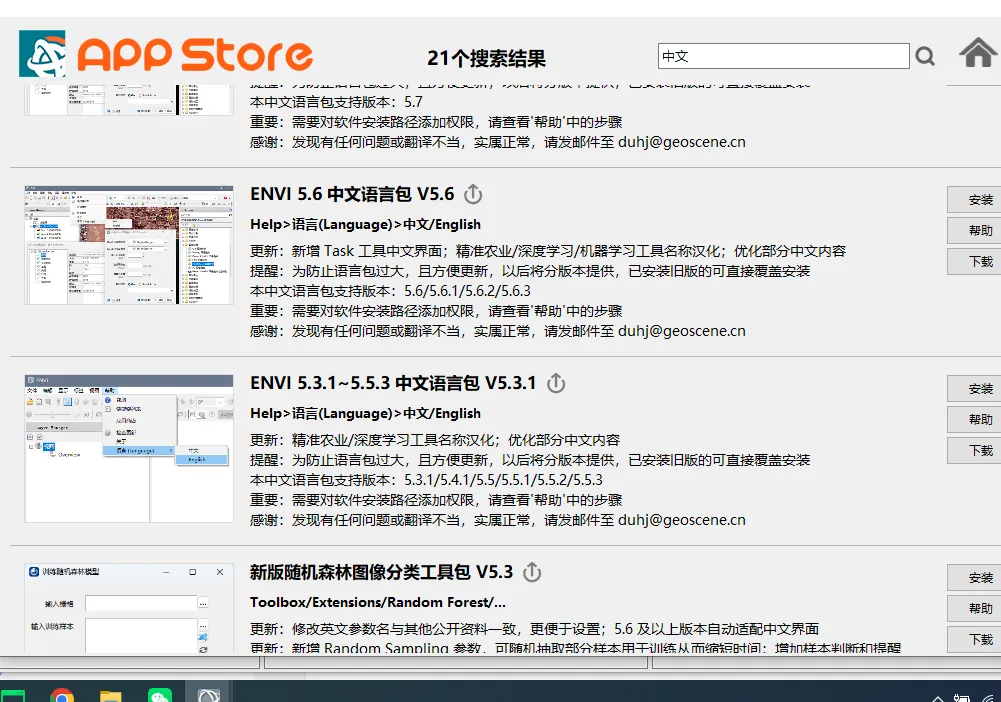Click the 更新: 新增 Random Sampling 参数 line

575,647
